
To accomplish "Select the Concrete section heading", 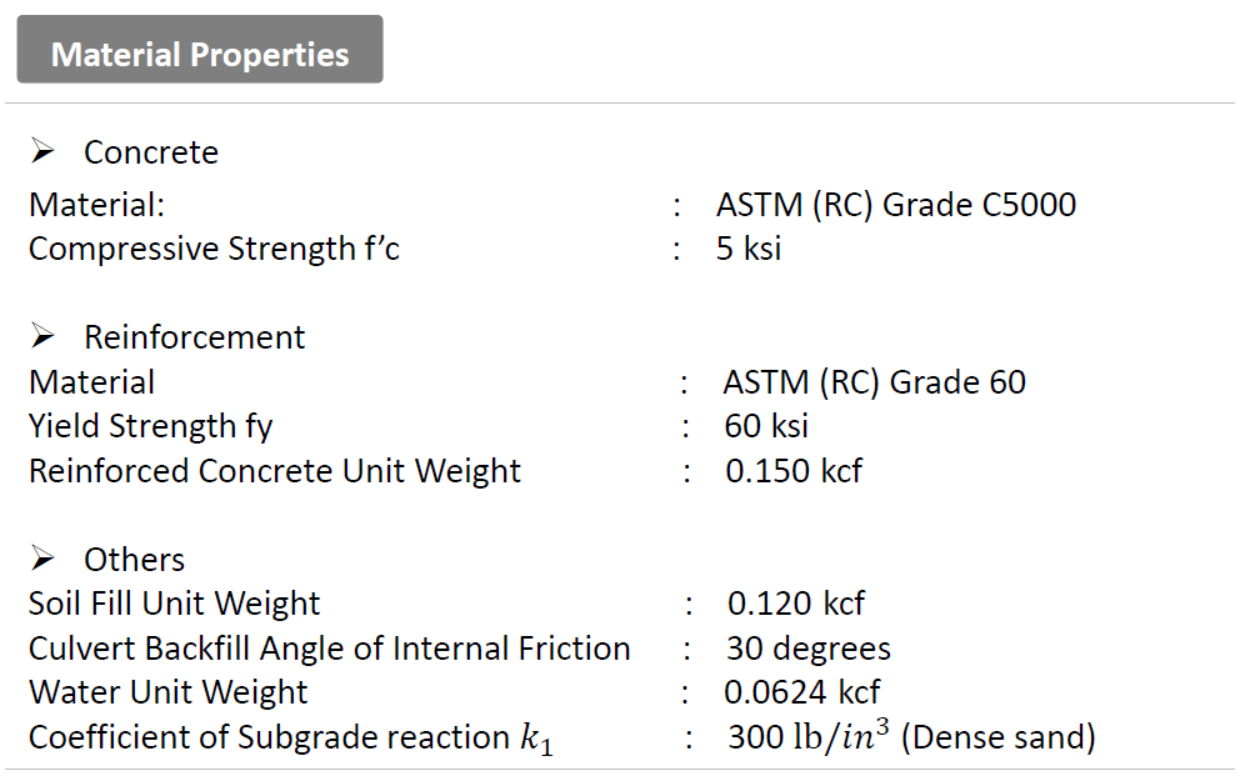I will [150, 153].
